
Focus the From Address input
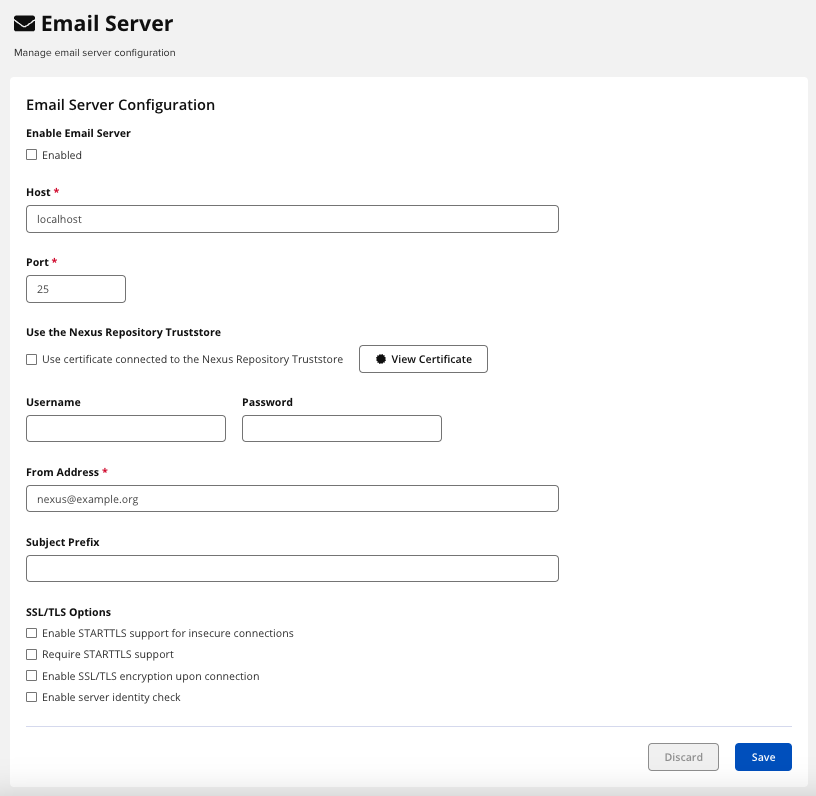(292, 498)
